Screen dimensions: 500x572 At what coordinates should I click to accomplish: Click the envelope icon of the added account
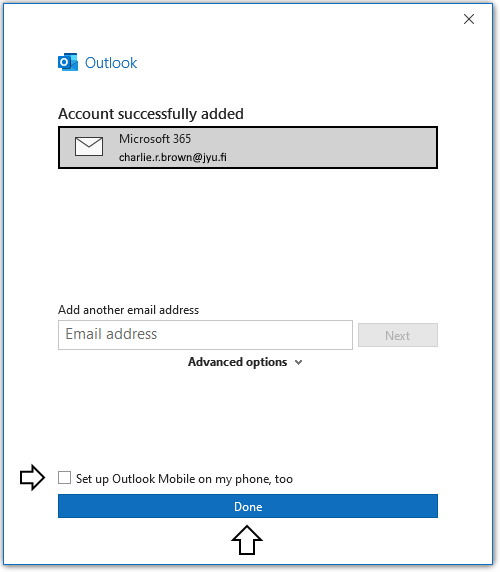[x=89, y=147]
